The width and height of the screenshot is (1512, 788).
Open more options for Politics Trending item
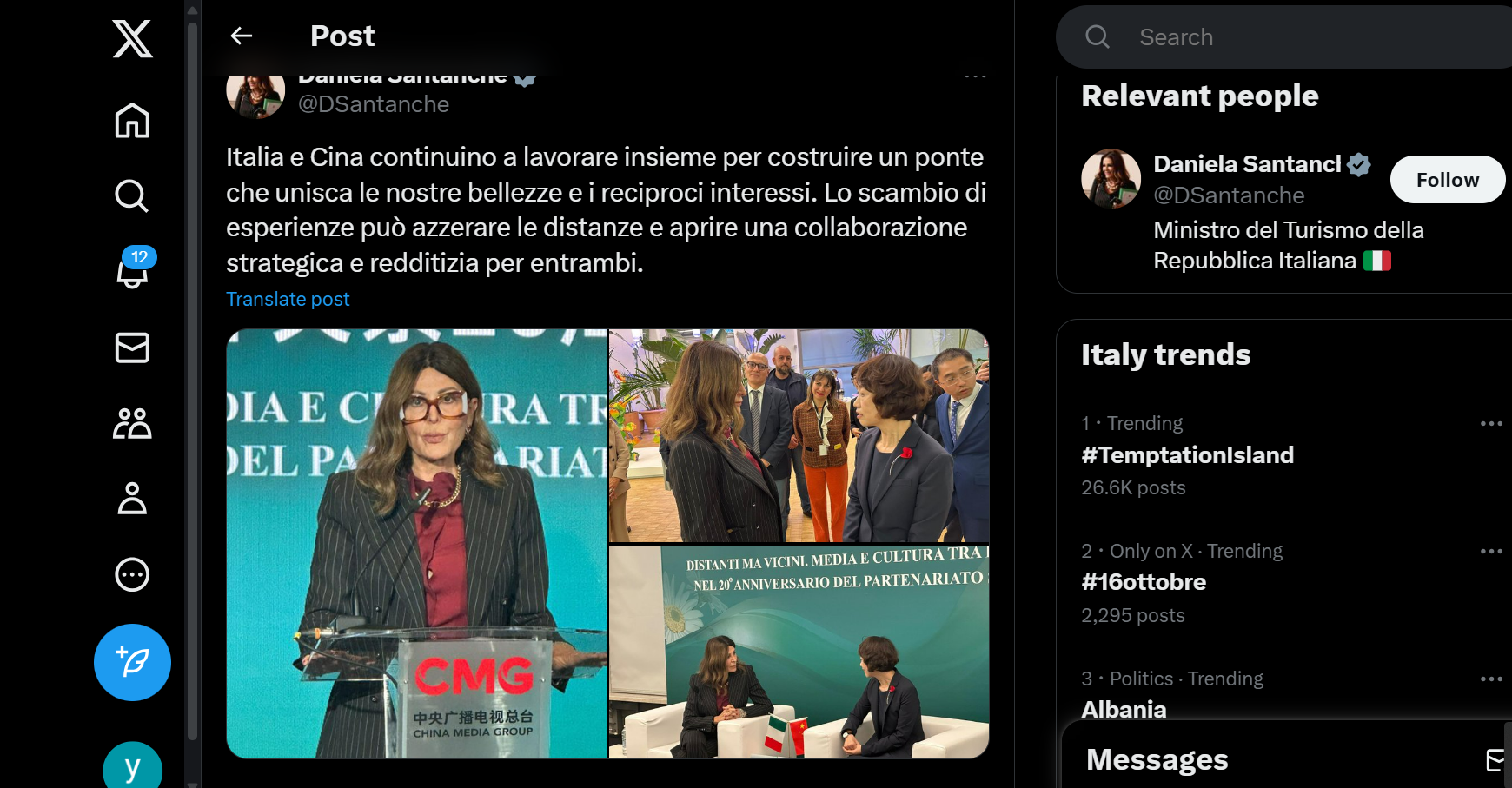[1491, 679]
